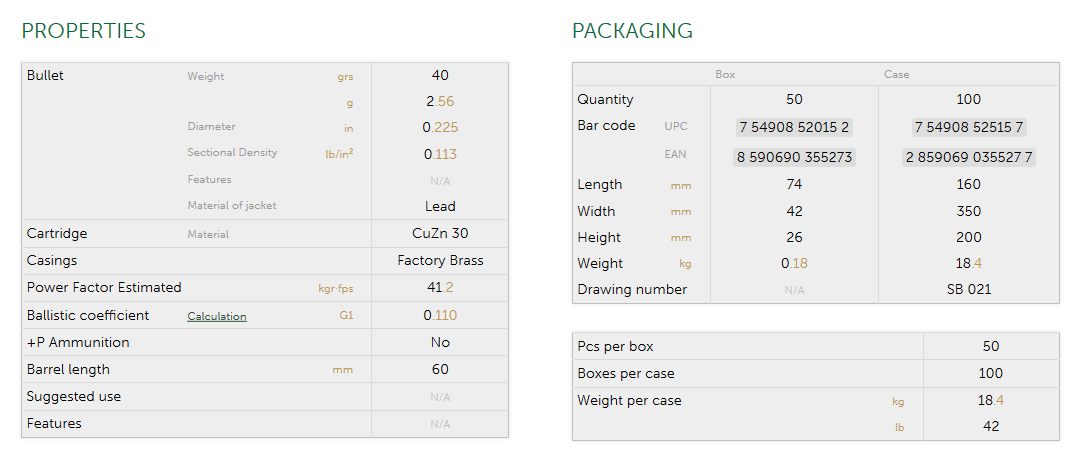Select the case UPC code 7 54908 52515 7
The height and width of the screenshot is (462, 1085).
[968, 127]
